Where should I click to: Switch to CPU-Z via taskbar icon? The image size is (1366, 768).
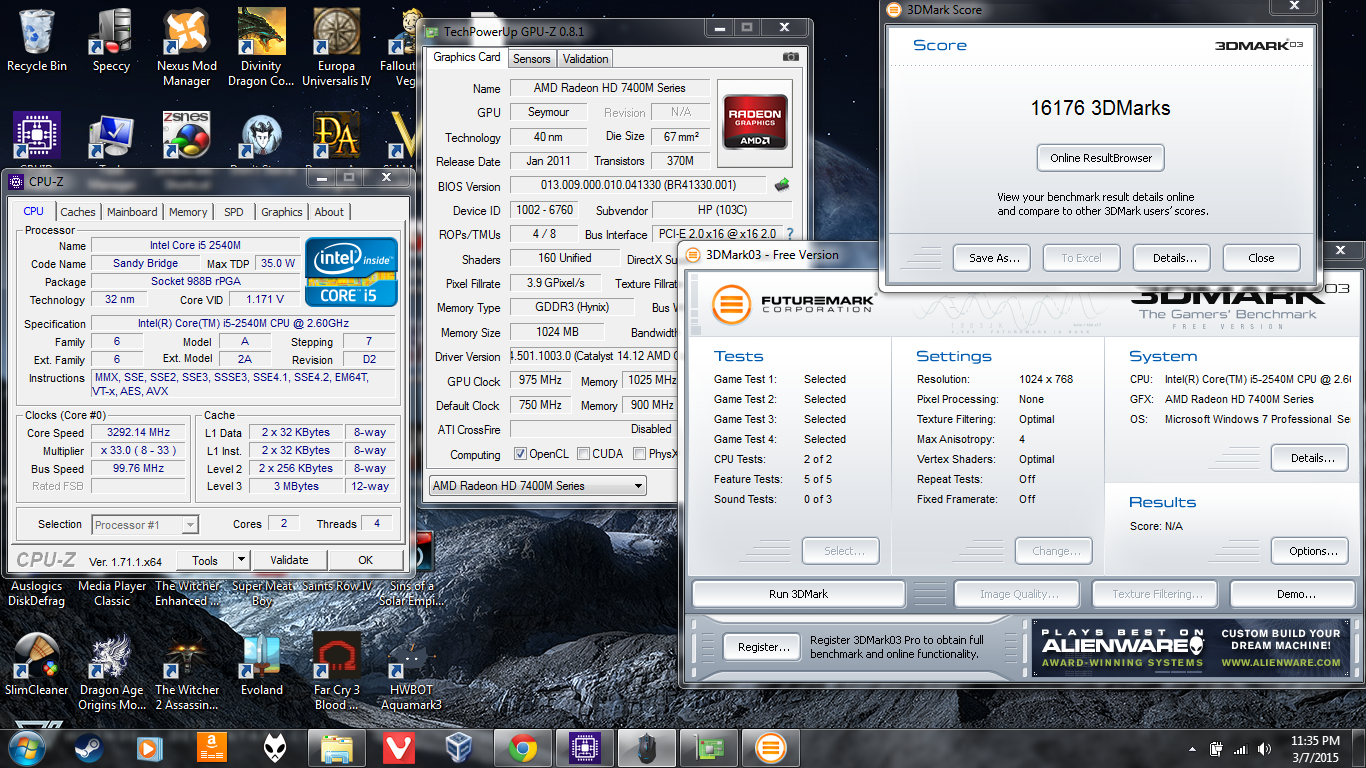coord(584,747)
